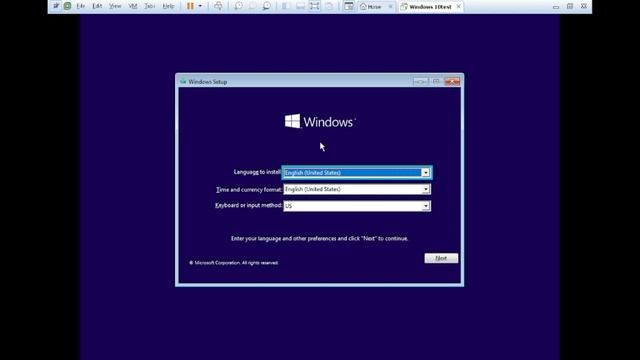Click the 'Language to install' label
The image size is (640, 360).
pos(257,172)
